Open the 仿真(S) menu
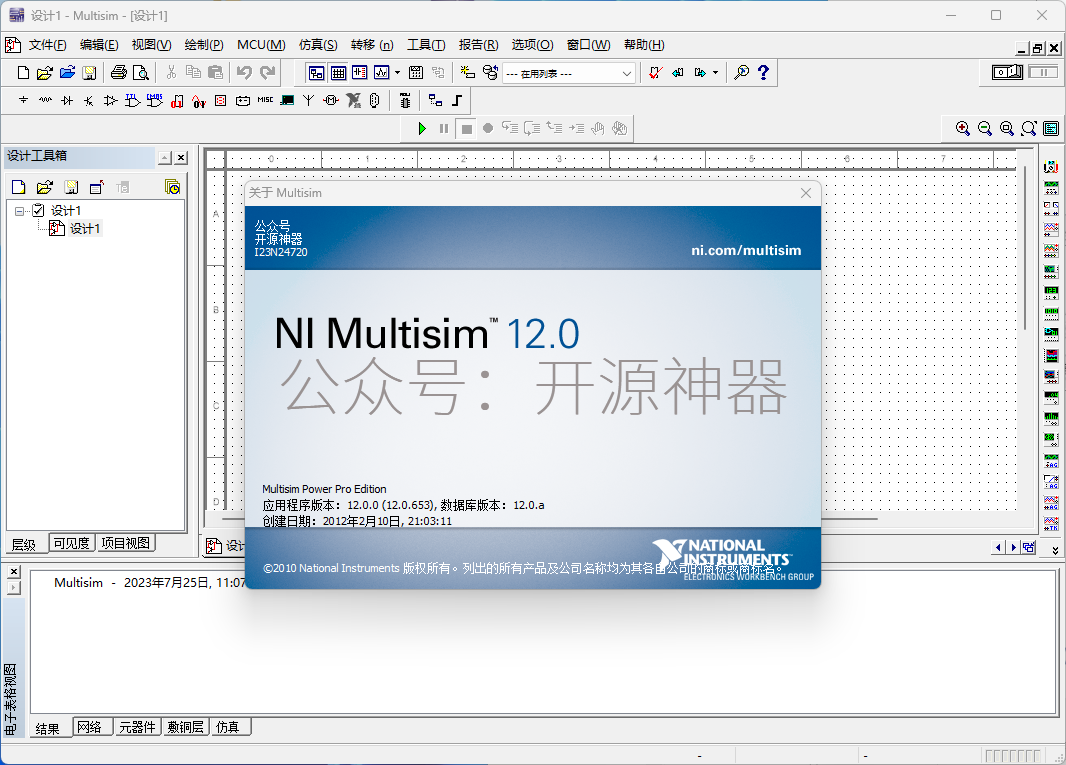 click(318, 45)
